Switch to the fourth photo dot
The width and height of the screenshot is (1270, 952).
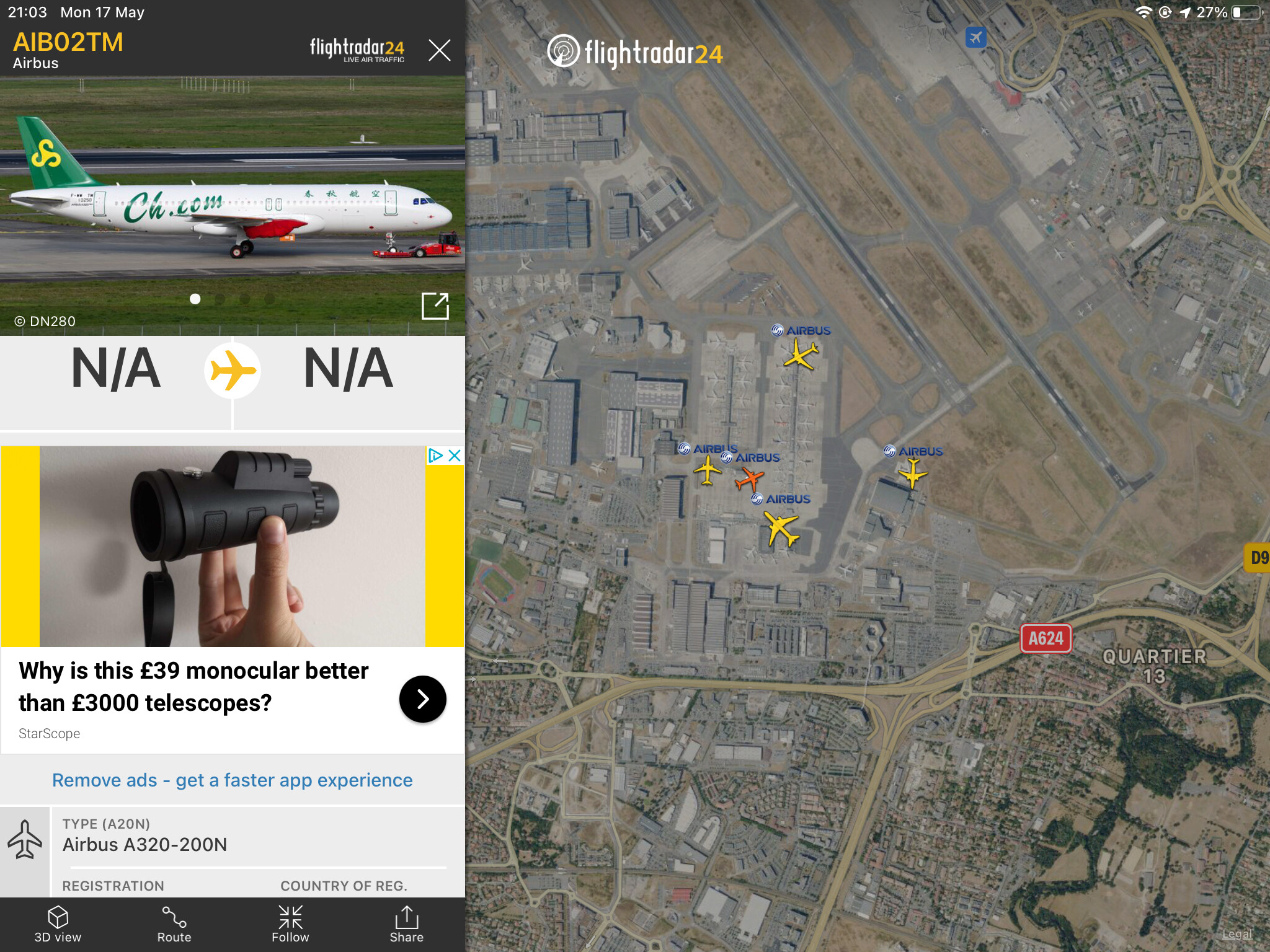[269, 299]
